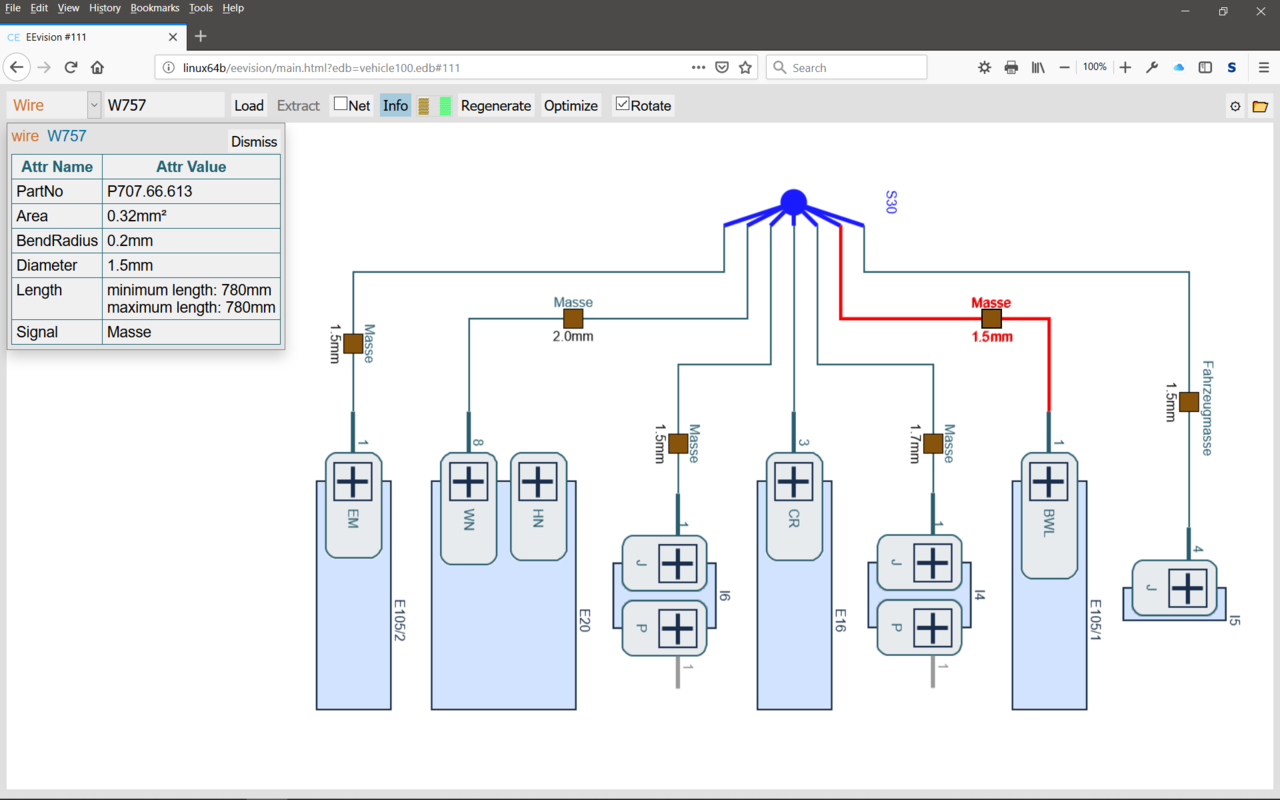
Task: Toggle the Info button off
Action: tap(395, 105)
